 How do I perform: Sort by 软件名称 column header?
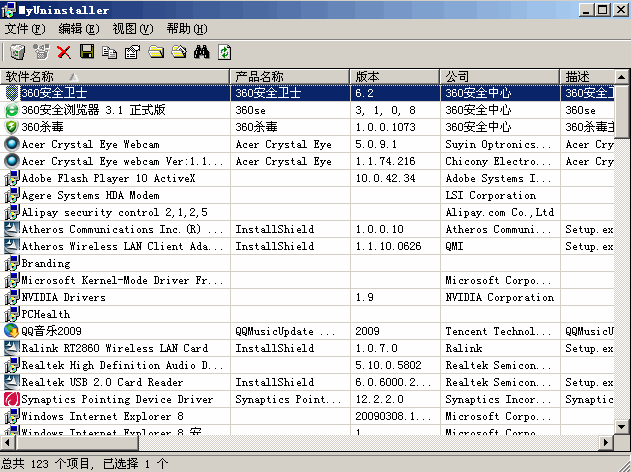point(115,76)
